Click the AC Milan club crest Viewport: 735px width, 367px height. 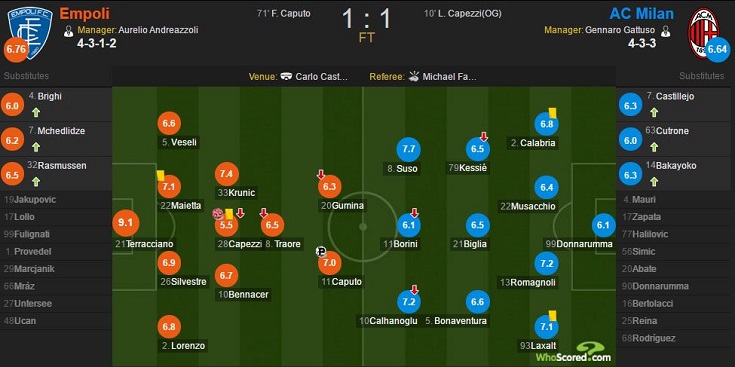[703, 33]
